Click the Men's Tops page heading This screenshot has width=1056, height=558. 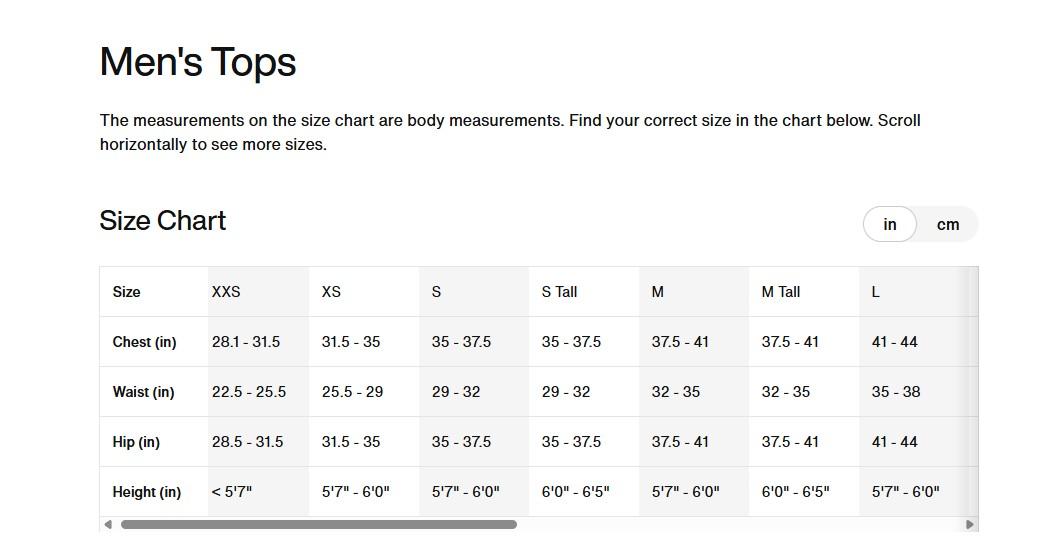pos(198,62)
